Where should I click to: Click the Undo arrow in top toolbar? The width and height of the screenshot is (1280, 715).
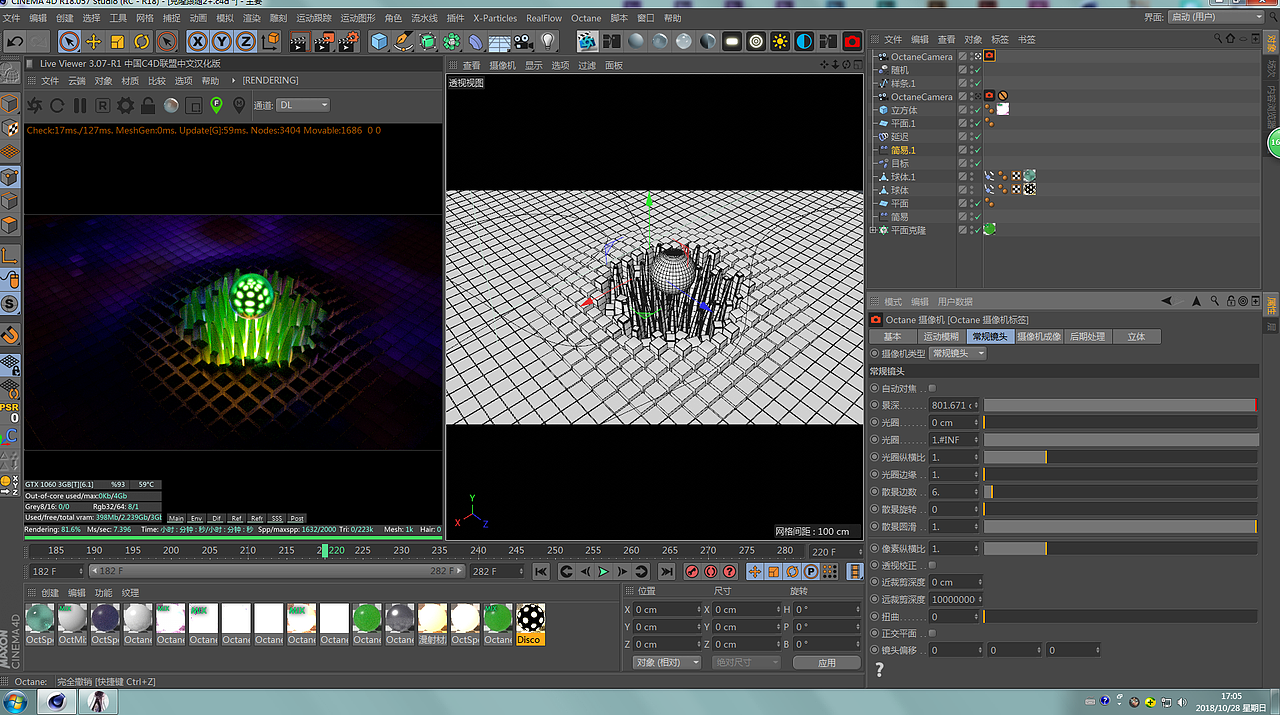[15, 41]
